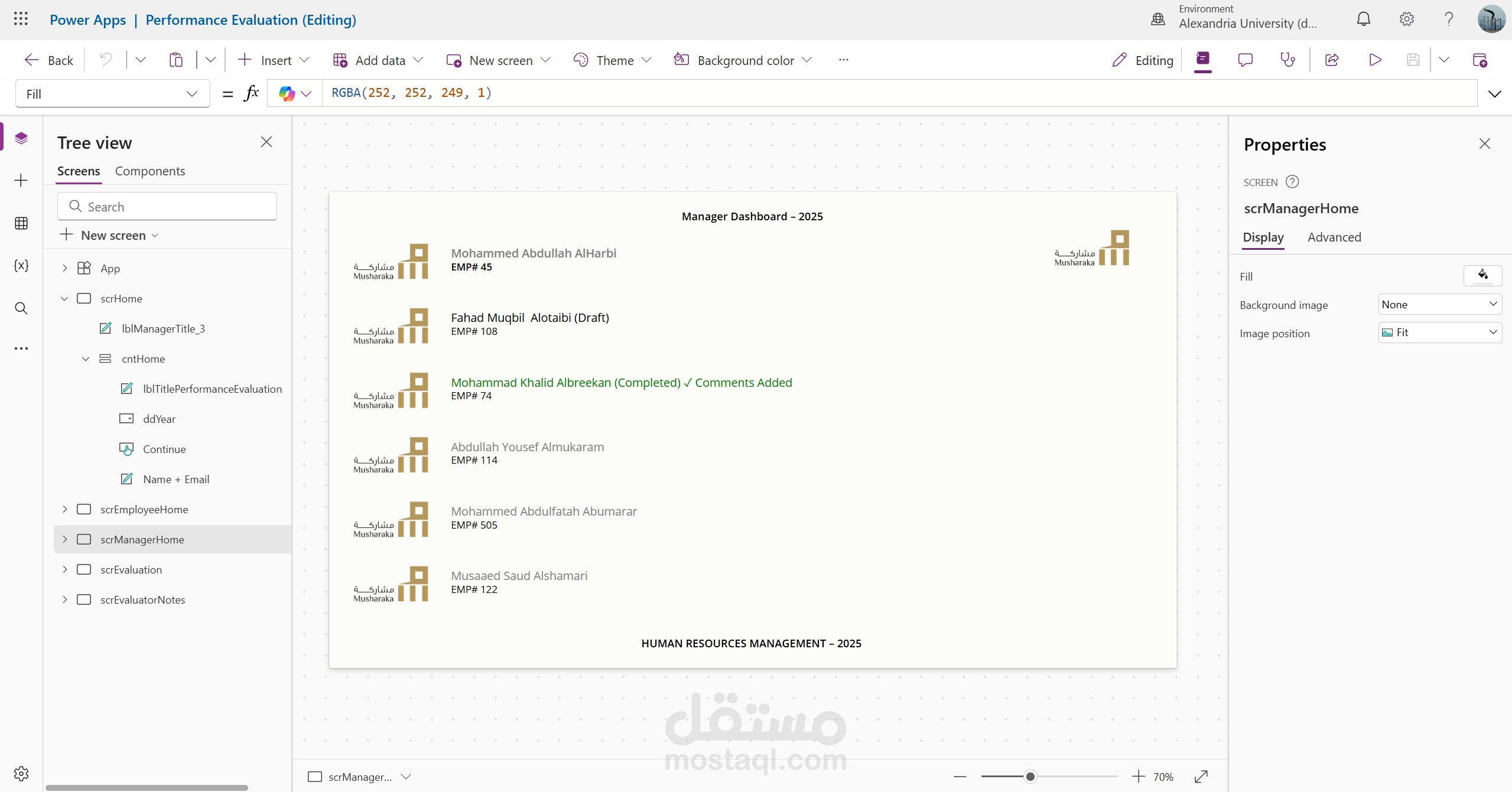This screenshot has height=792, width=1512.
Task: Switch to the Advanced properties tab
Action: click(x=1334, y=237)
